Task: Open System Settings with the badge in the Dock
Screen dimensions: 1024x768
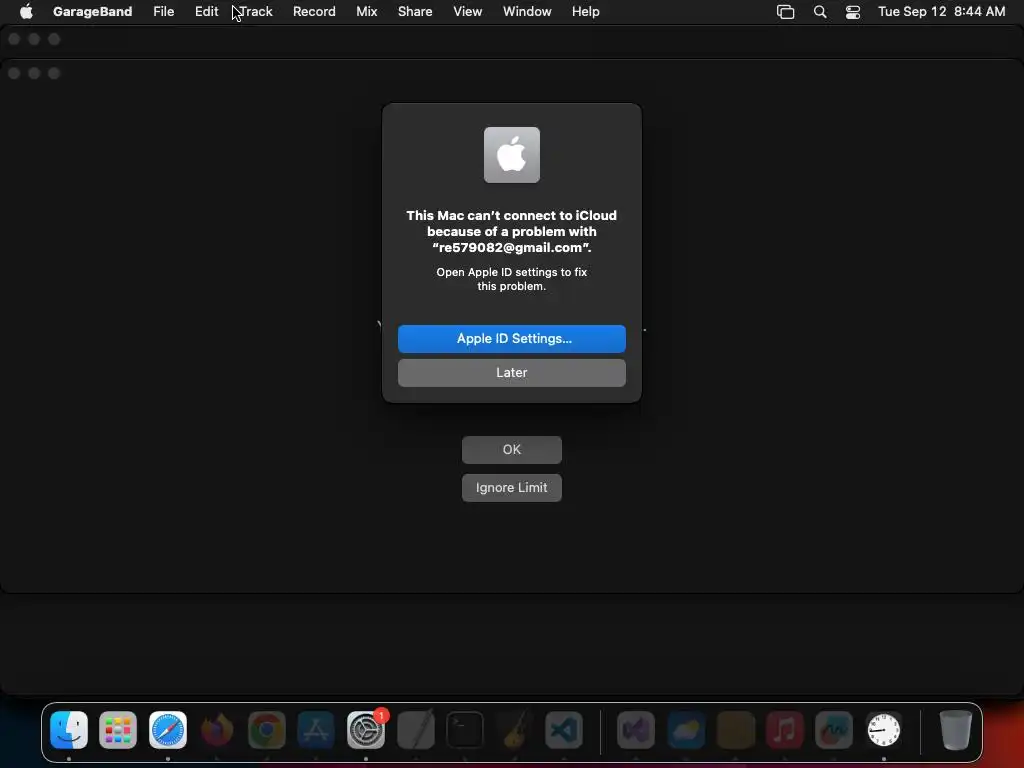Action: point(366,729)
